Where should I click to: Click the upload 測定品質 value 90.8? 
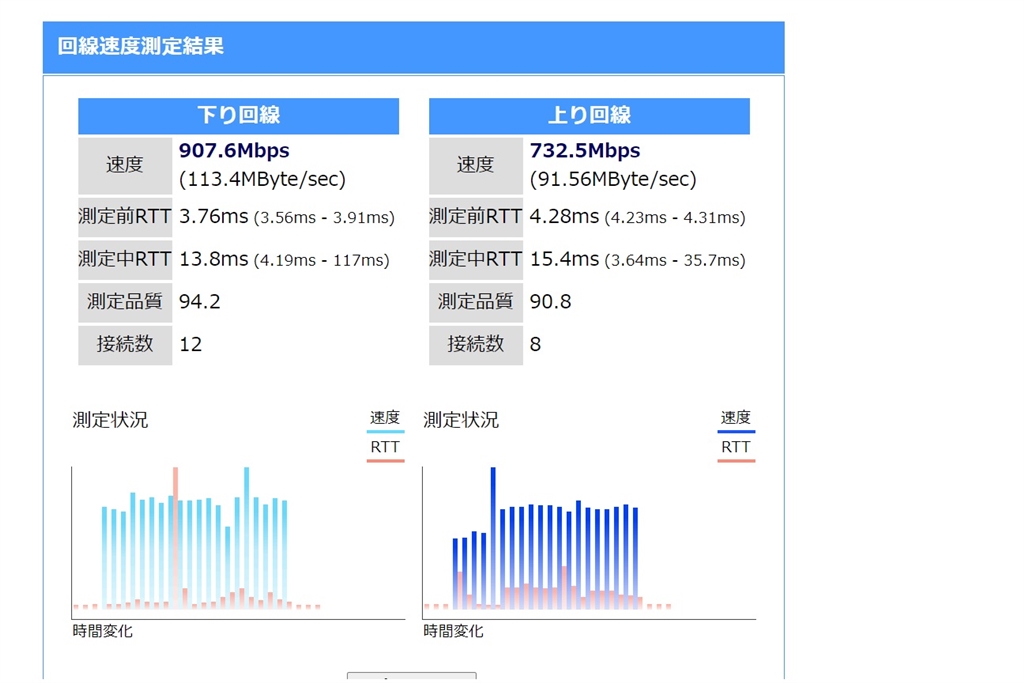pos(551,302)
